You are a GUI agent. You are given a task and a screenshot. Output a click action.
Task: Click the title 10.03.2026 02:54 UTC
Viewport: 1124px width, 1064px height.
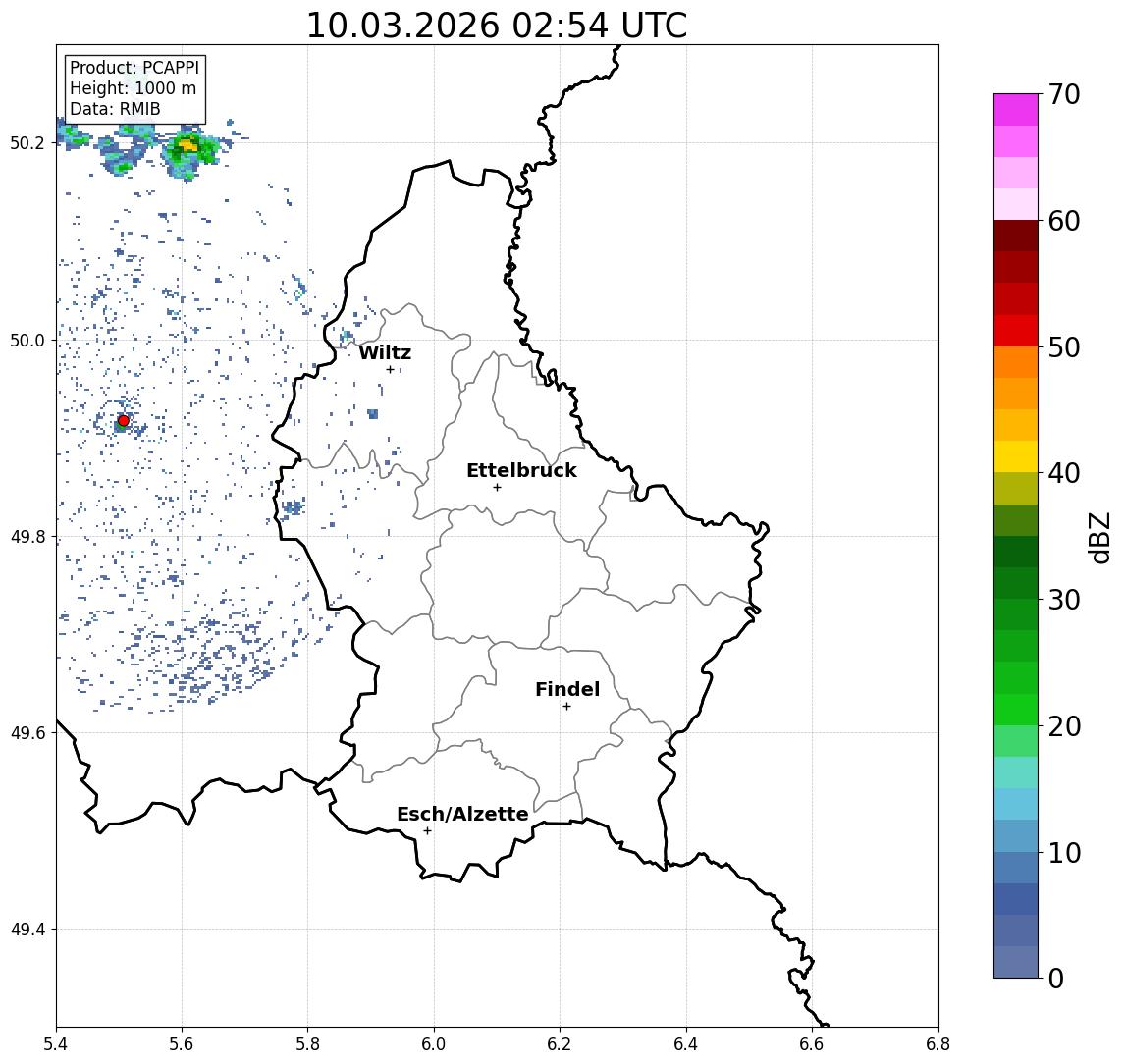[x=497, y=26]
